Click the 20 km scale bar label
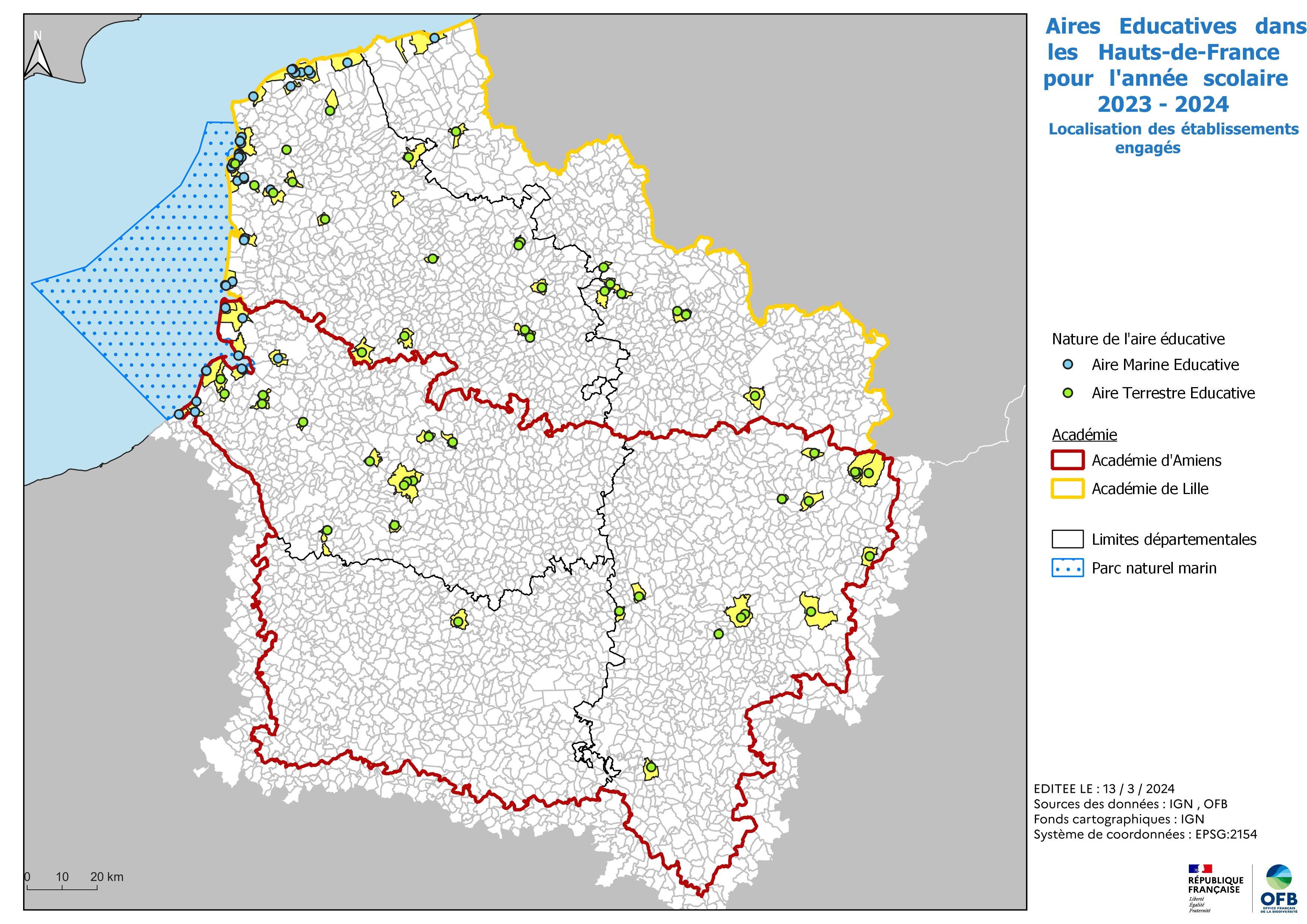The width and height of the screenshot is (1307, 924). 107,877
